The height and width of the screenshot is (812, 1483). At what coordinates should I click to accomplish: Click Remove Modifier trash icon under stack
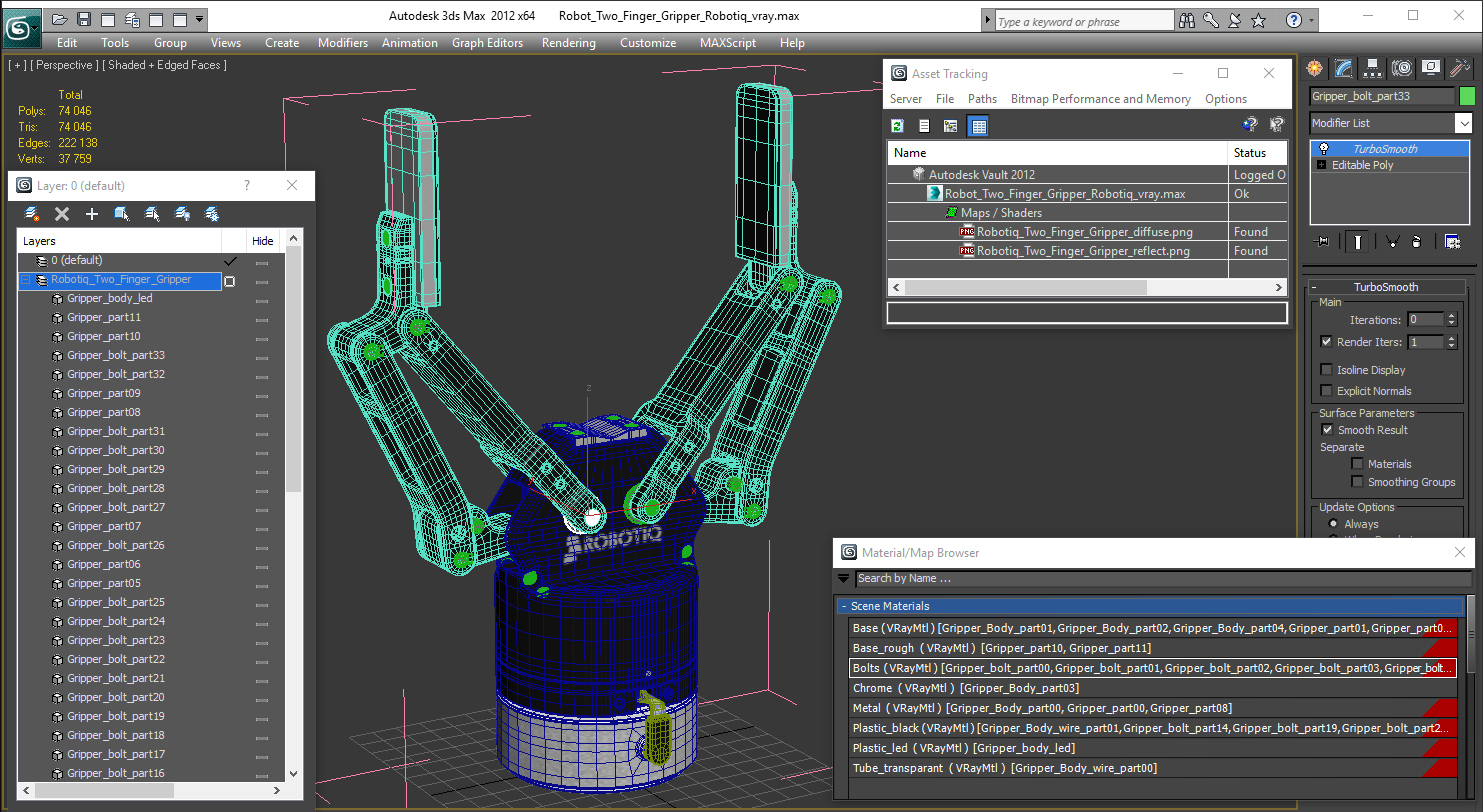(x=1416, y=241)
